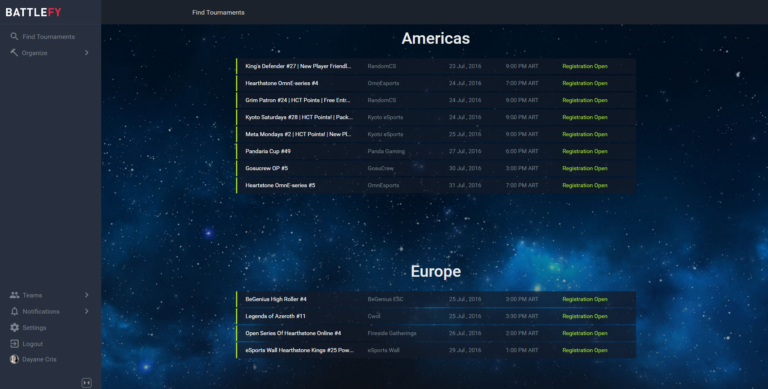The image size is (768, 389).
Task: Click Registration Open for BeGenius High Roller
Action: click(x=585, y=299)
